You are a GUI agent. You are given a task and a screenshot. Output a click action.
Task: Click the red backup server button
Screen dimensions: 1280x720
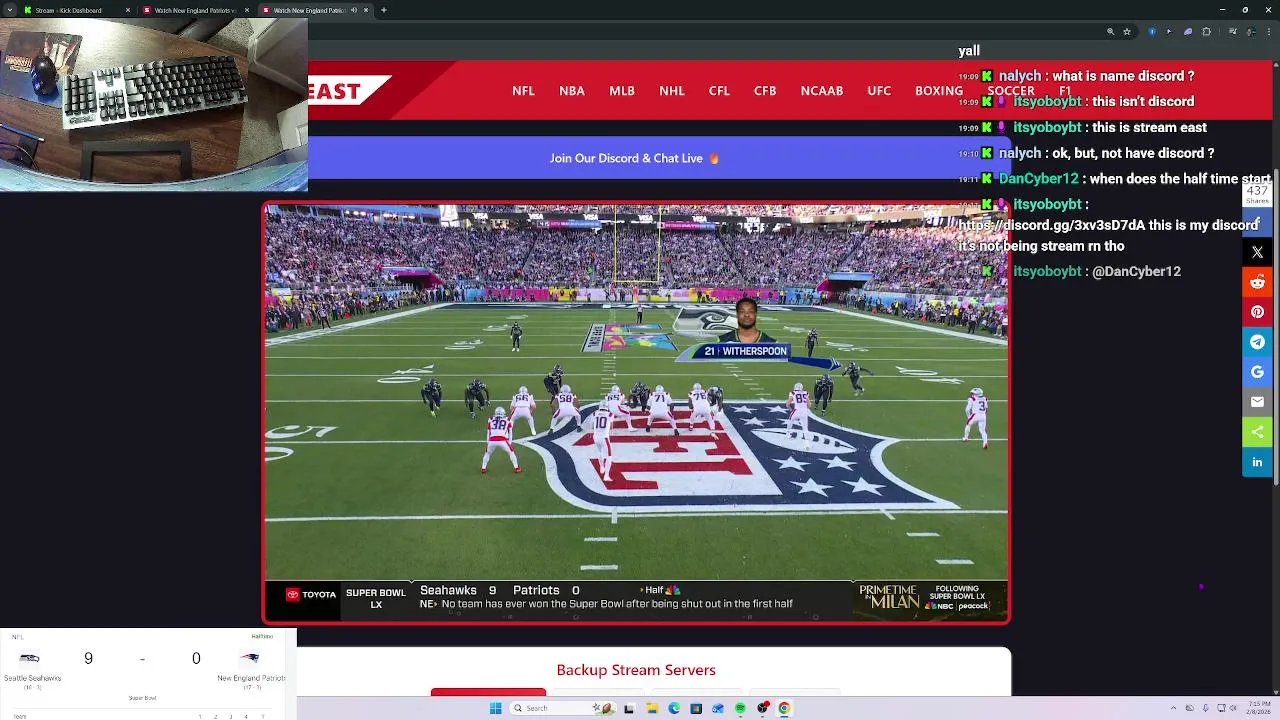488,692
